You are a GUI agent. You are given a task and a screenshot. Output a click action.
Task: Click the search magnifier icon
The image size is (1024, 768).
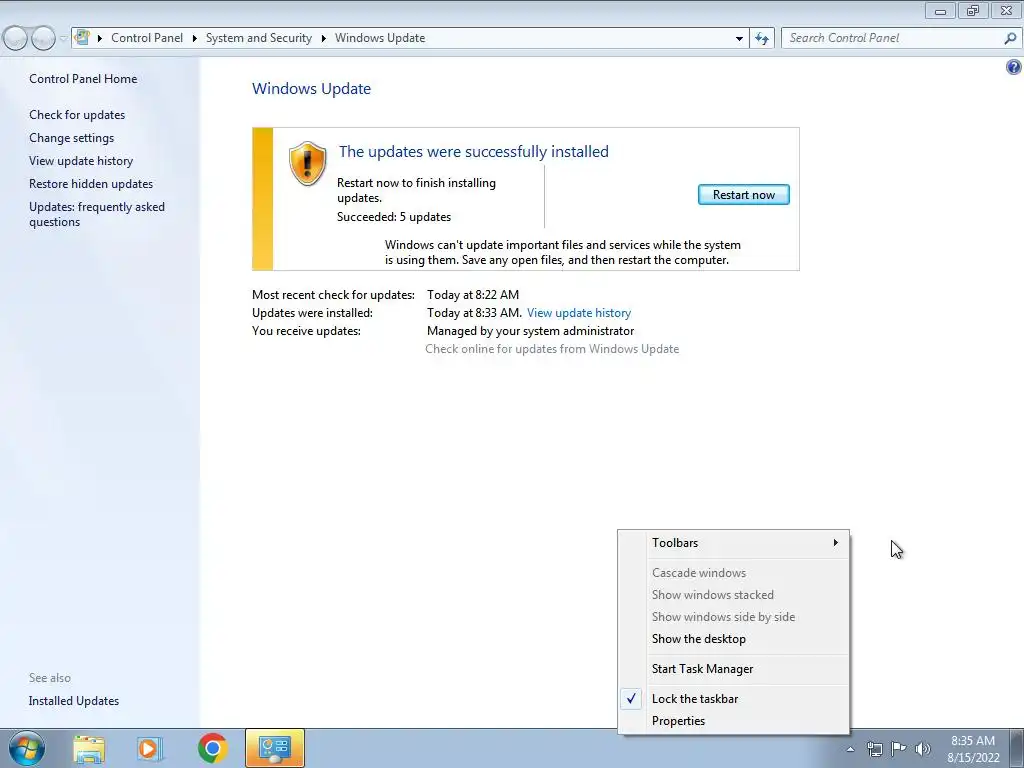1010,38
